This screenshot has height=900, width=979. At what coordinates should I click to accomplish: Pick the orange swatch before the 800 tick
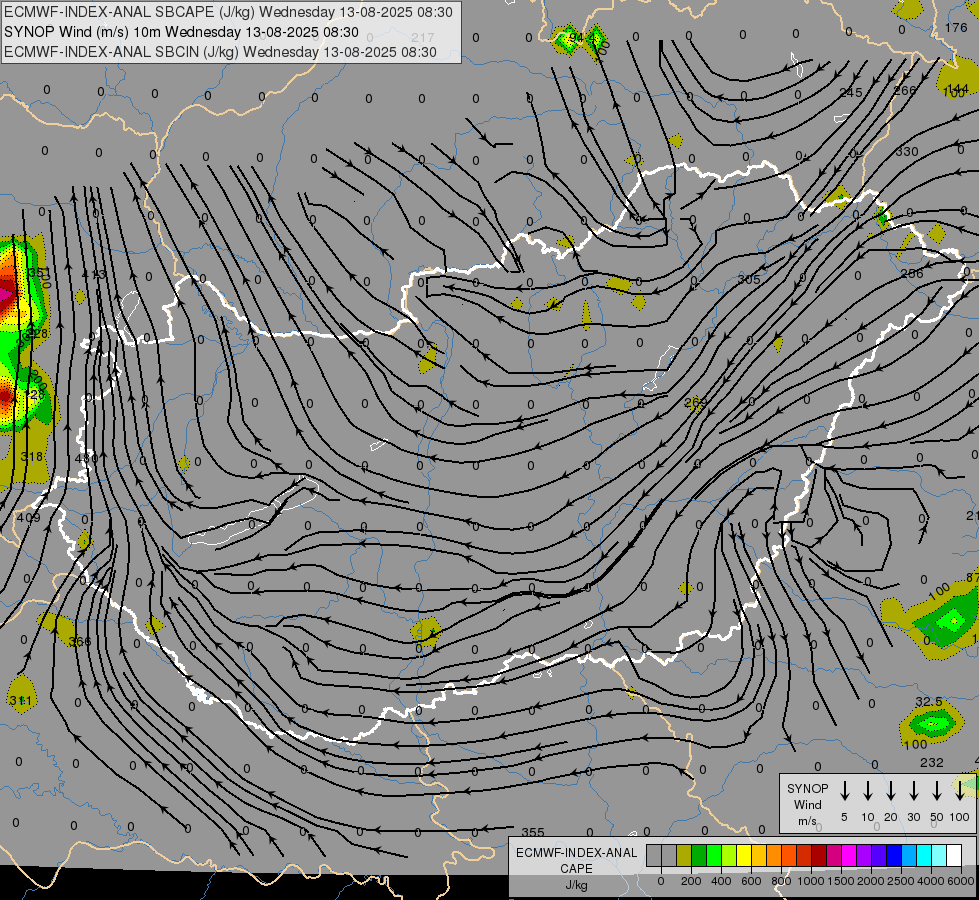point(774,855)
